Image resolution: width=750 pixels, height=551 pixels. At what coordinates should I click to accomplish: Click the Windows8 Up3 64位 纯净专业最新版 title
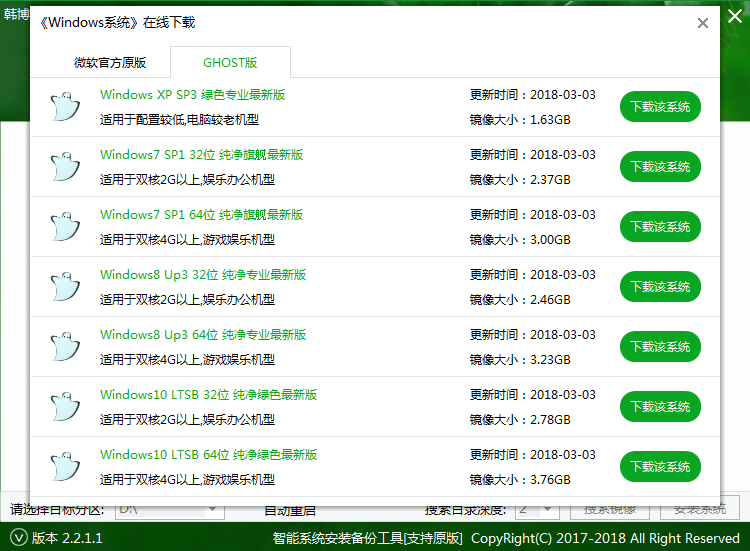(x=203, y=335)
